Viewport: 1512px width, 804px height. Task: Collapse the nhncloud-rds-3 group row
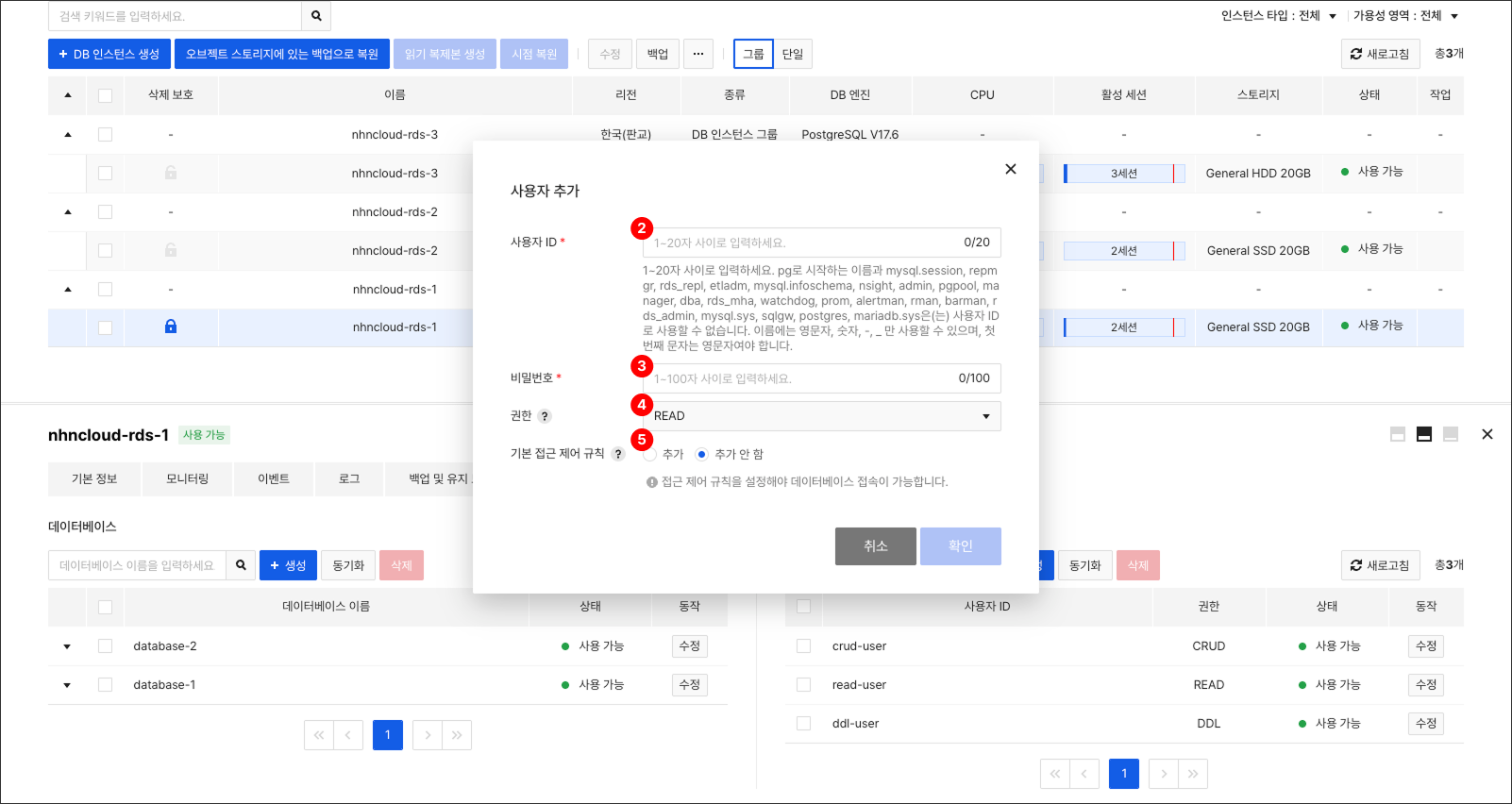(x=68, y=135)
